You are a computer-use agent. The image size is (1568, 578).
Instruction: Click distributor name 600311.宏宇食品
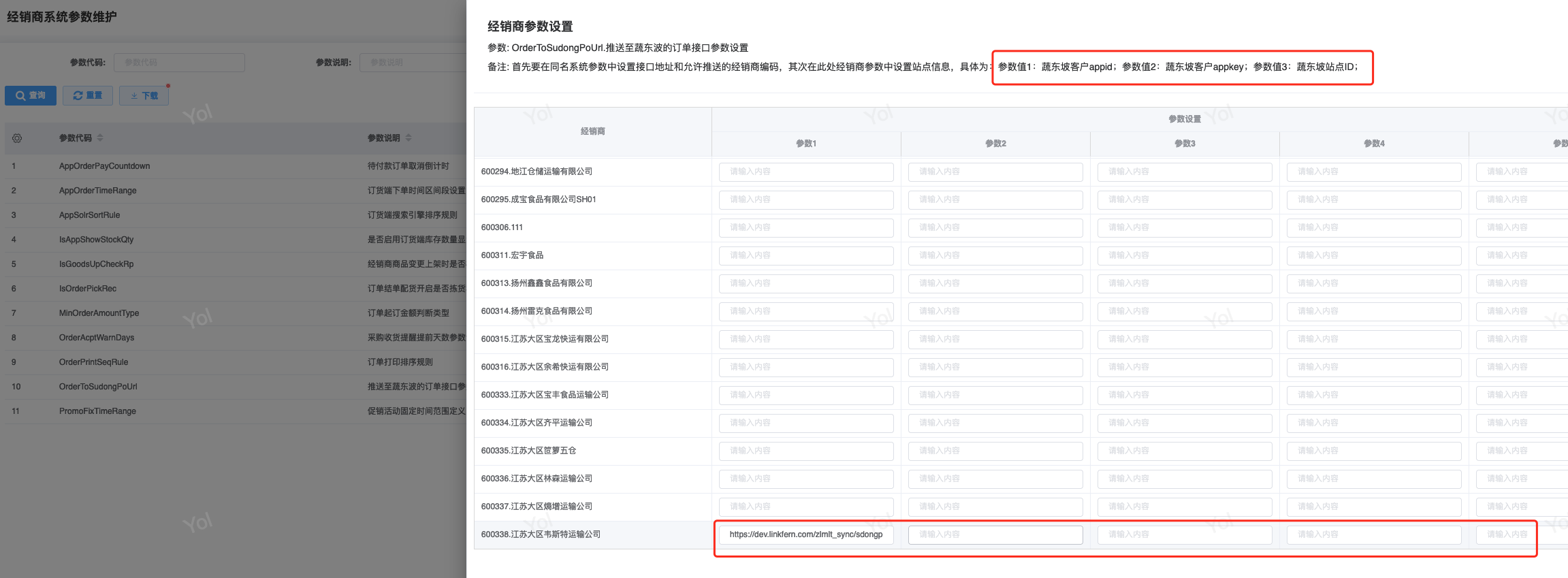pos(512,255)
